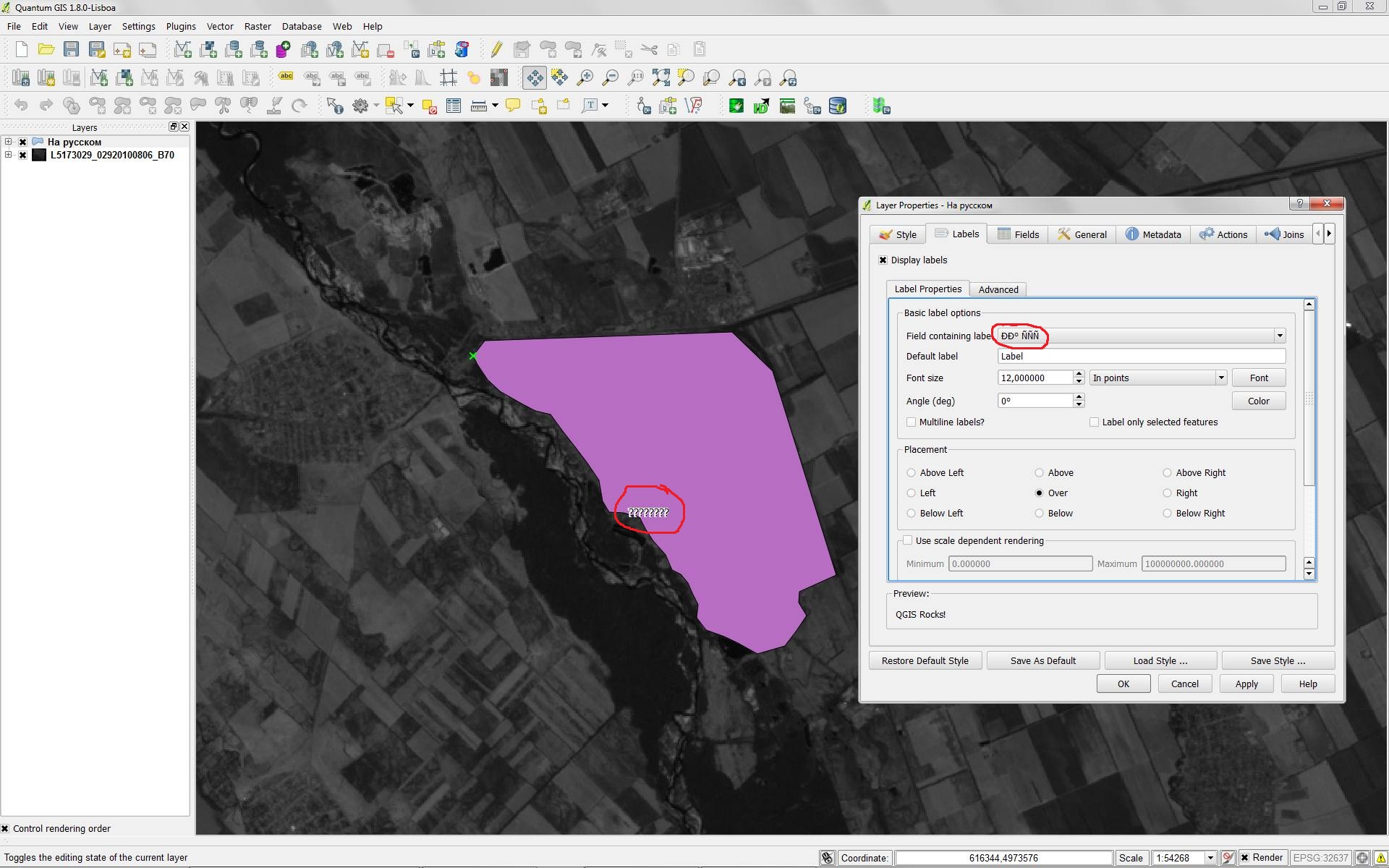Open the Vector menu

tap(220, 26)
